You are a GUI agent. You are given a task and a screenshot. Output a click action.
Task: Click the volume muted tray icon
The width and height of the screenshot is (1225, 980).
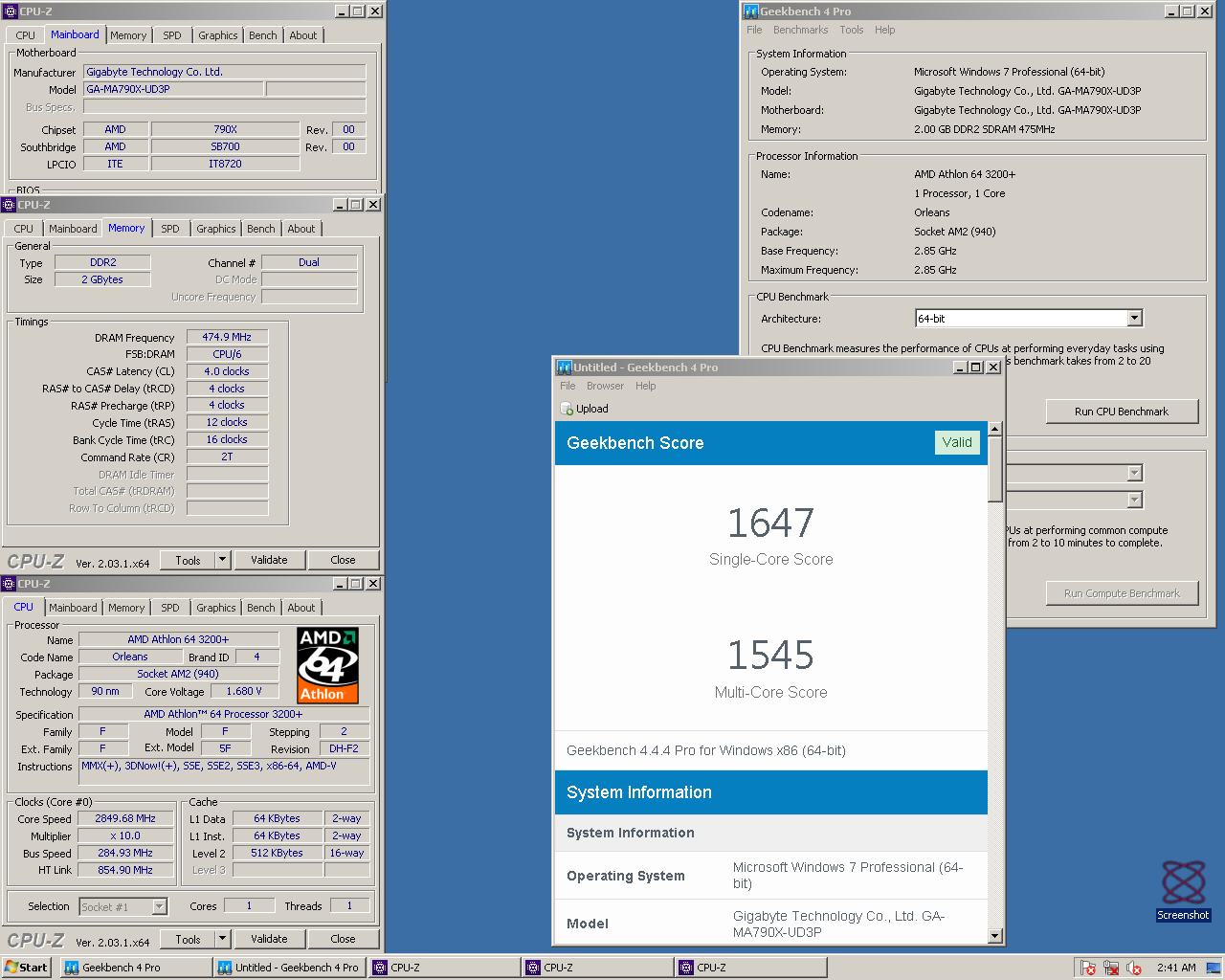pyautogui.click(x=1135, y=968)
